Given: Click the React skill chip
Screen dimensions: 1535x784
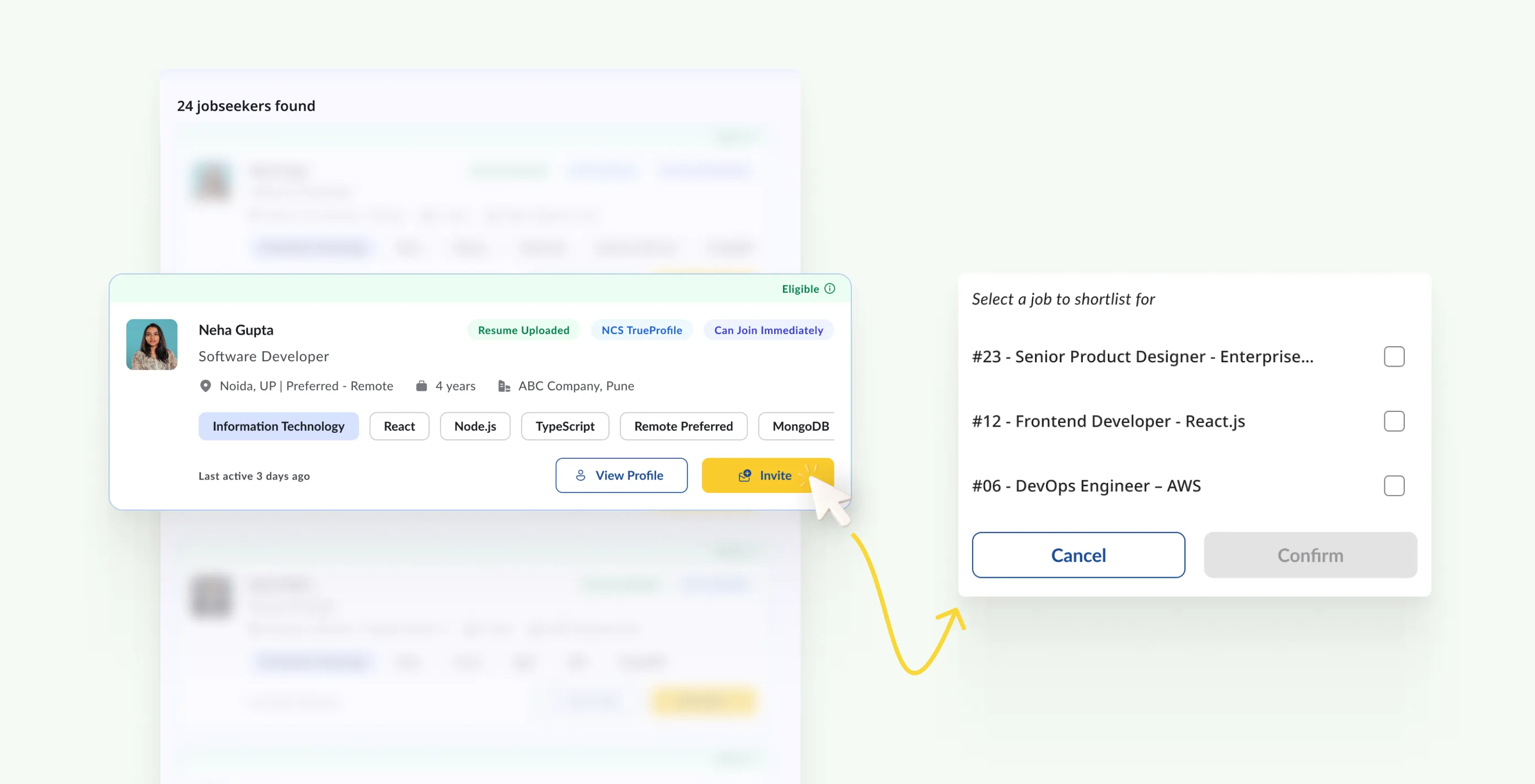Looking at the screenshot, I should (x=399, y=426).
